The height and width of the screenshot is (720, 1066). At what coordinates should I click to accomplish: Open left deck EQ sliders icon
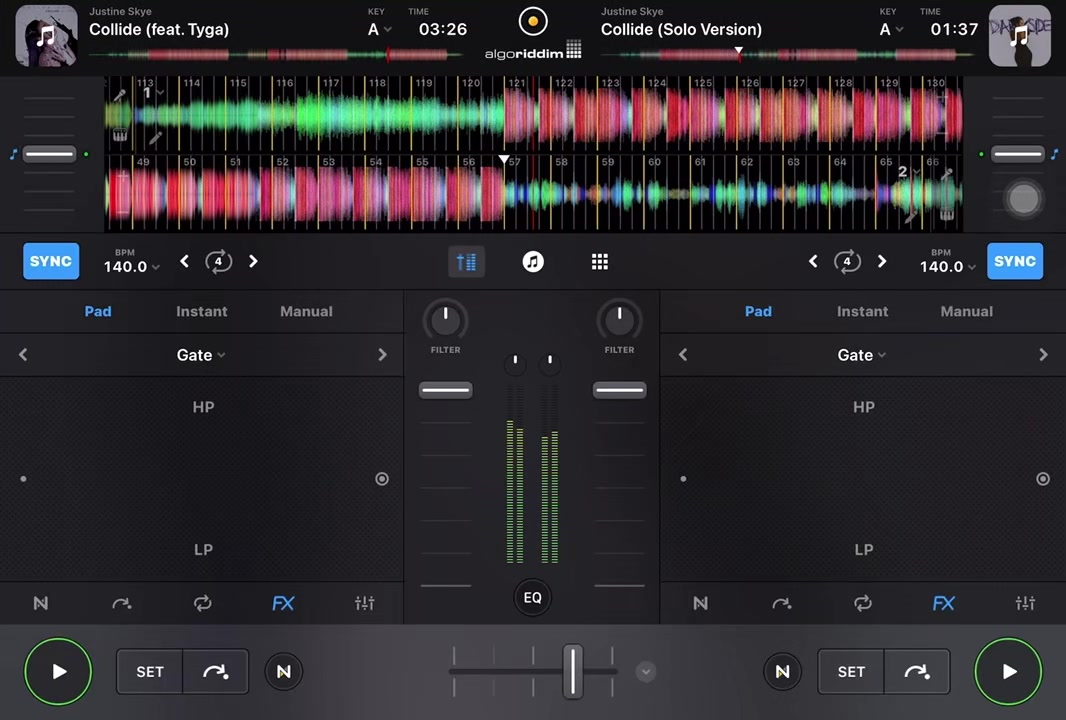tap(364, 603)
